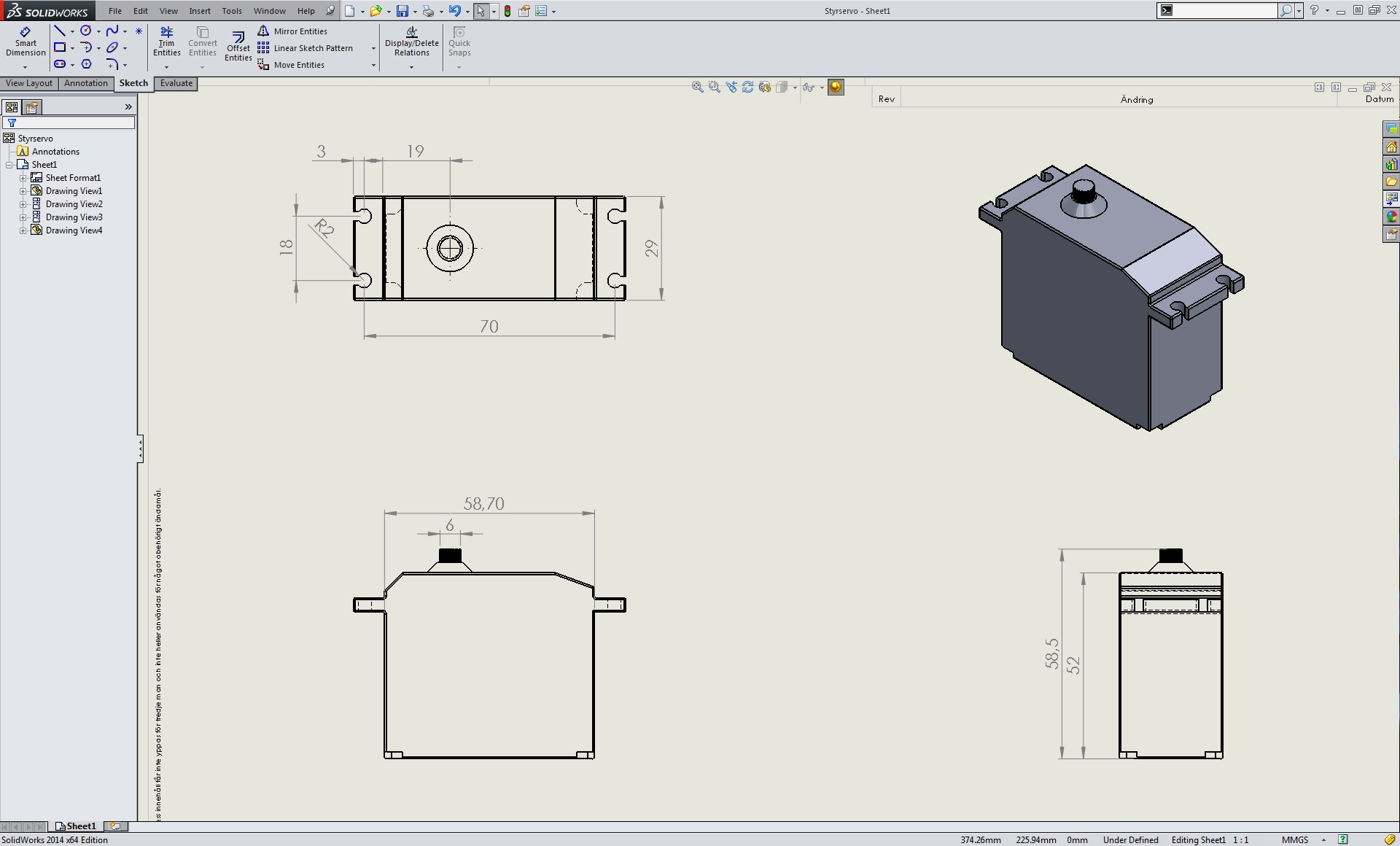
Task: Open the File Explorer task pane tab
Action: pyautogui.click(x=1391, y=181)
